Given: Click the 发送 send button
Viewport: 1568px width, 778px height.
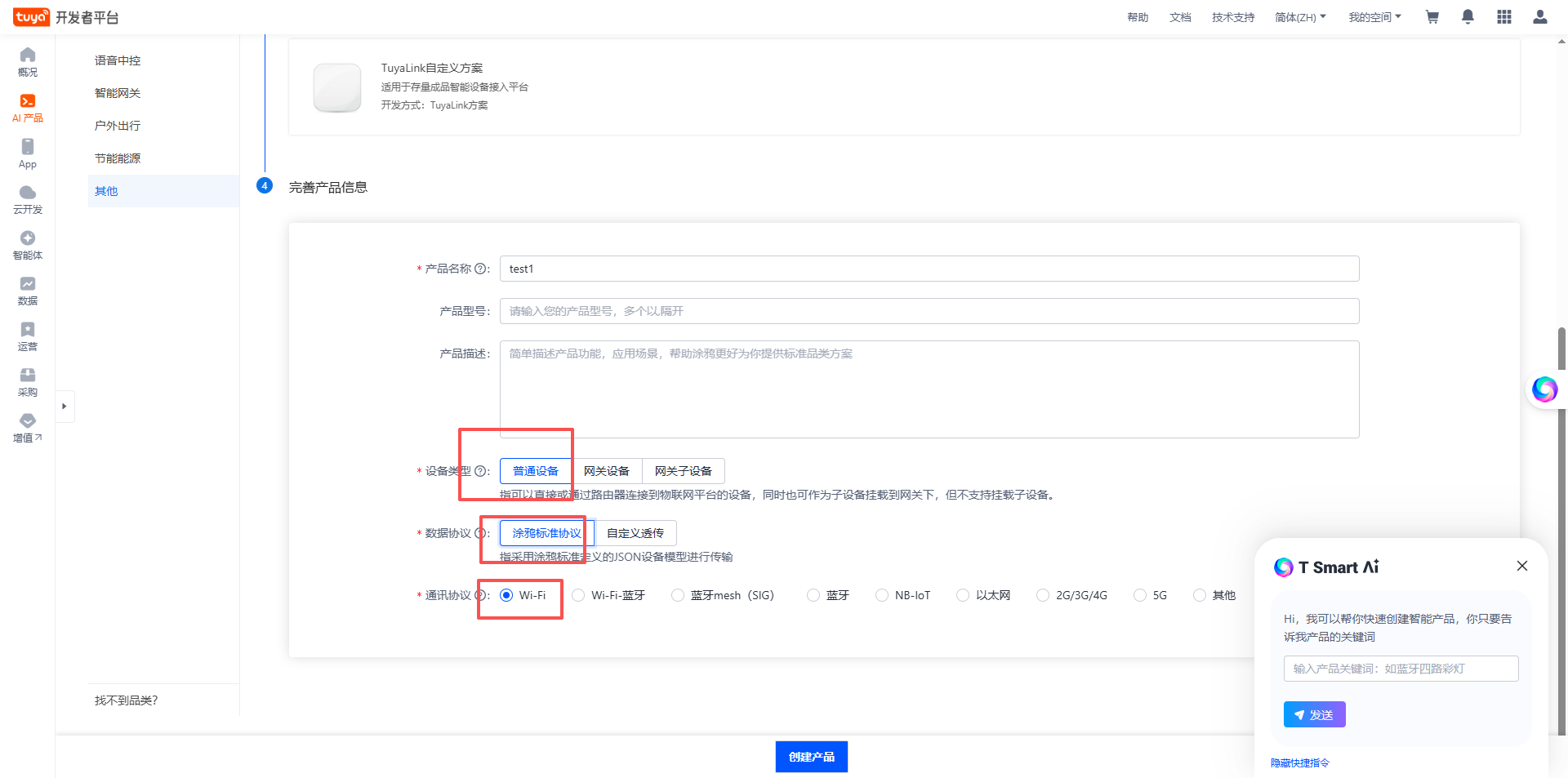Looking at the screenshot, I should pos(1314,714).
